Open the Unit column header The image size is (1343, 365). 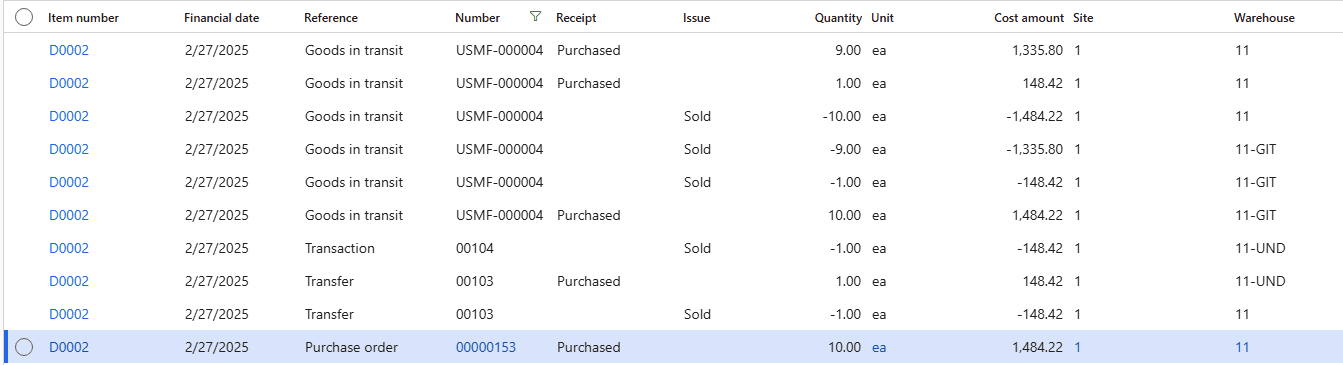pyautogui.click(x=882, y=18)
